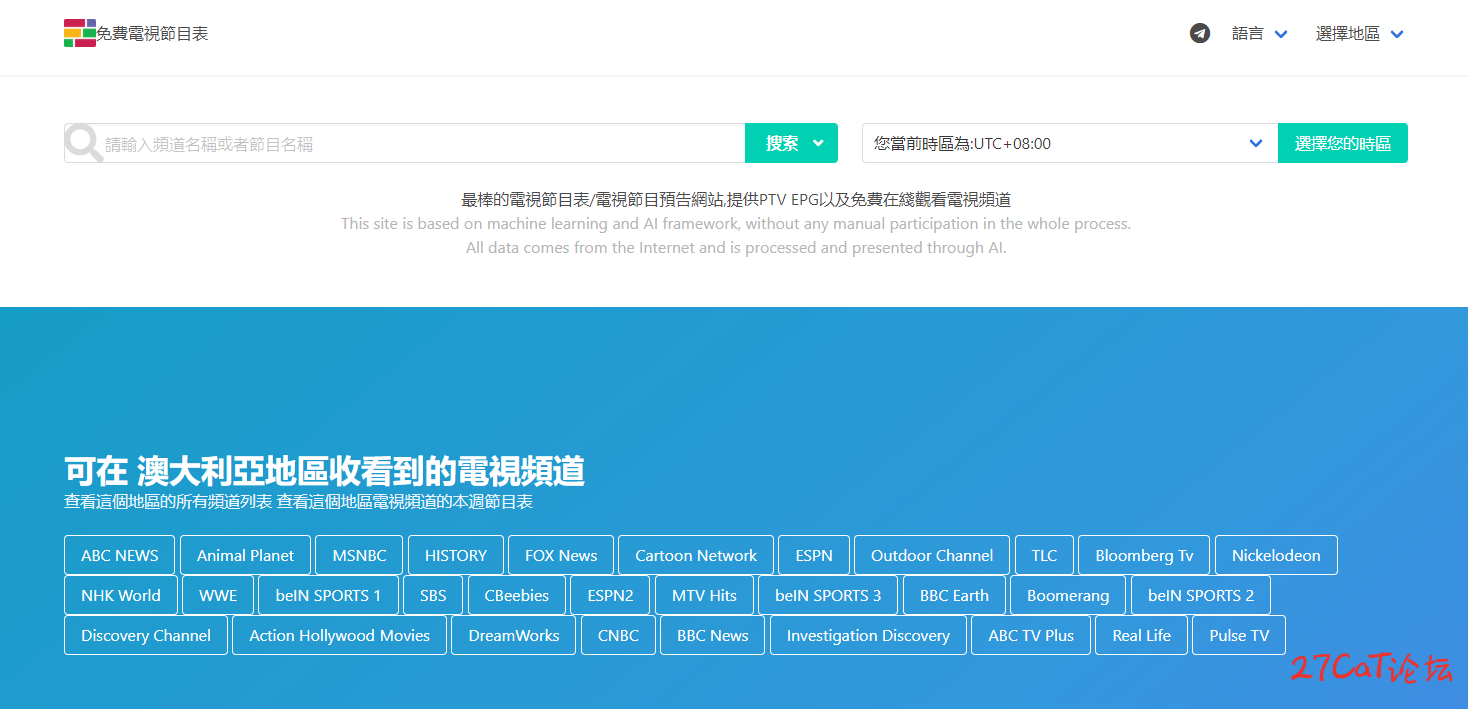The height and width of the screenshot is (709, 1468).
Task: Open the Telegram icon link
Action: pos(1200,33)
